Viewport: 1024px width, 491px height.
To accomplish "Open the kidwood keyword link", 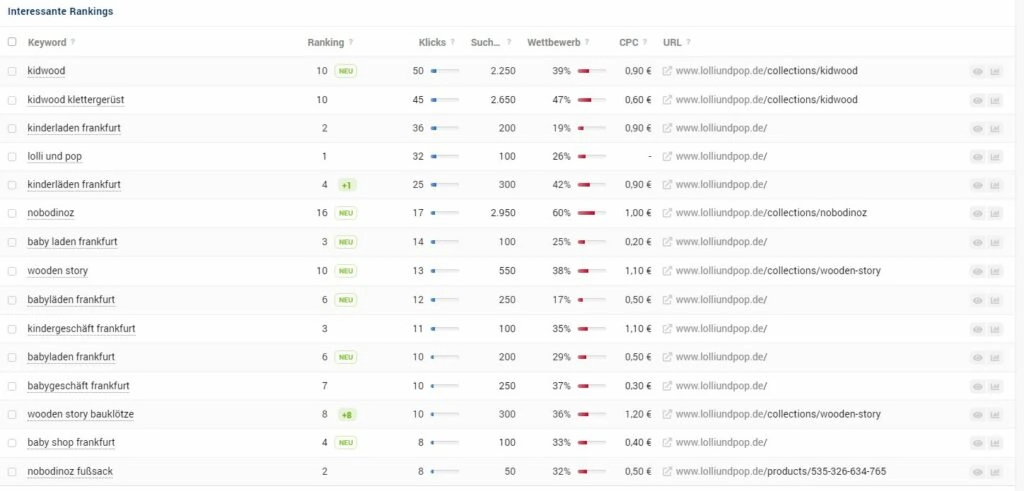I will 46,71.
